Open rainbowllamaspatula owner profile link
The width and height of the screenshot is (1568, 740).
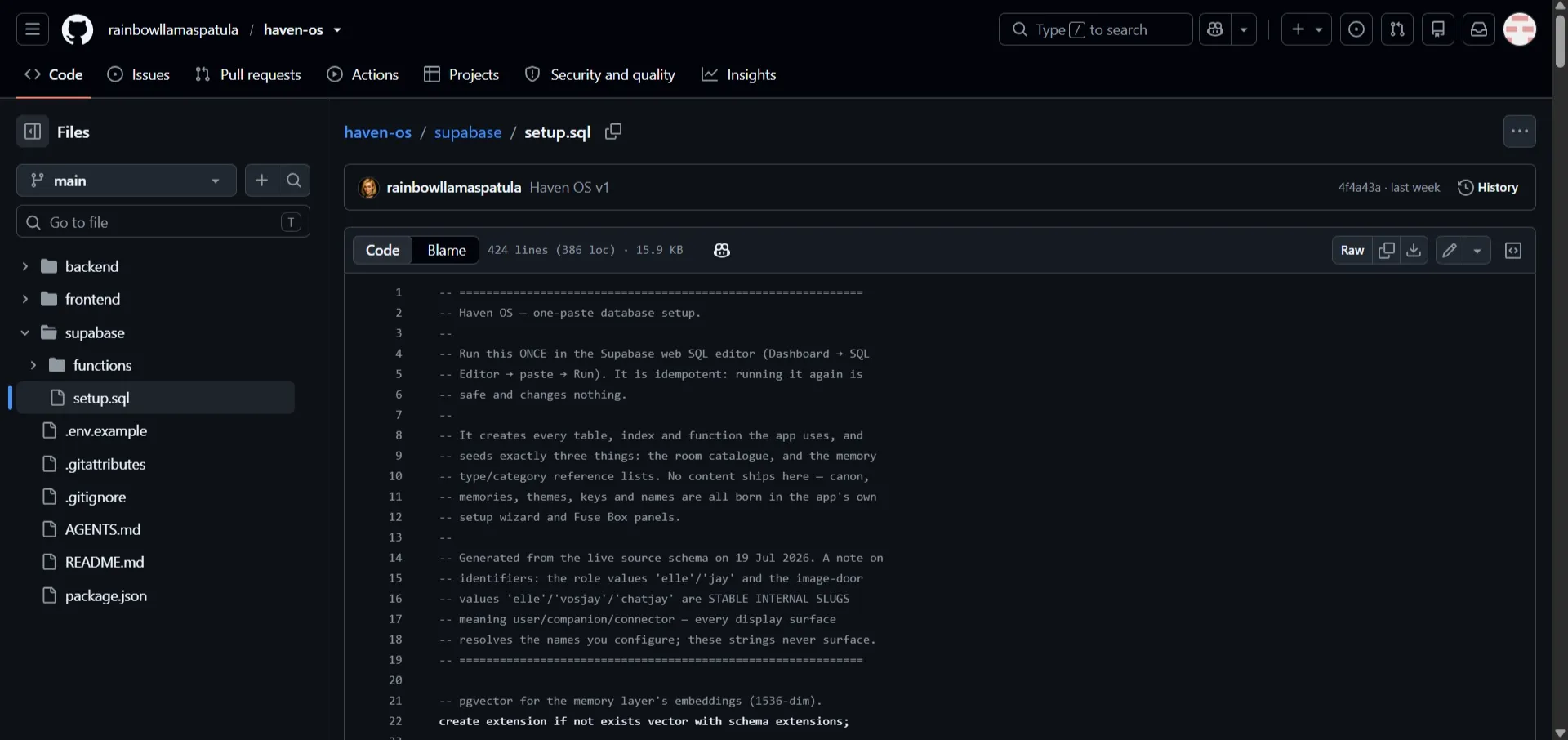pos(173,30)
